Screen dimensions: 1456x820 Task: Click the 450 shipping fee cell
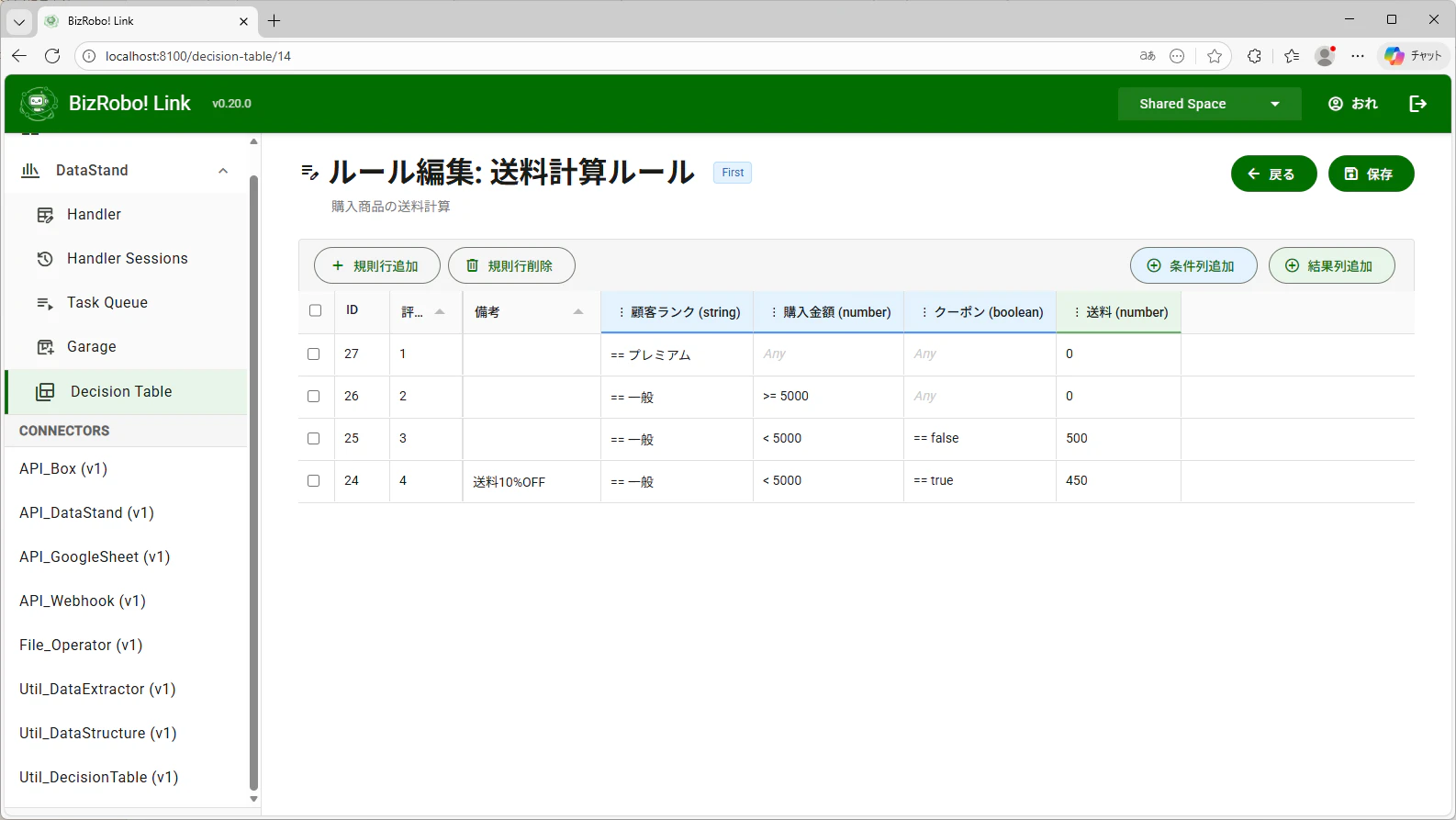[1118, 481]
